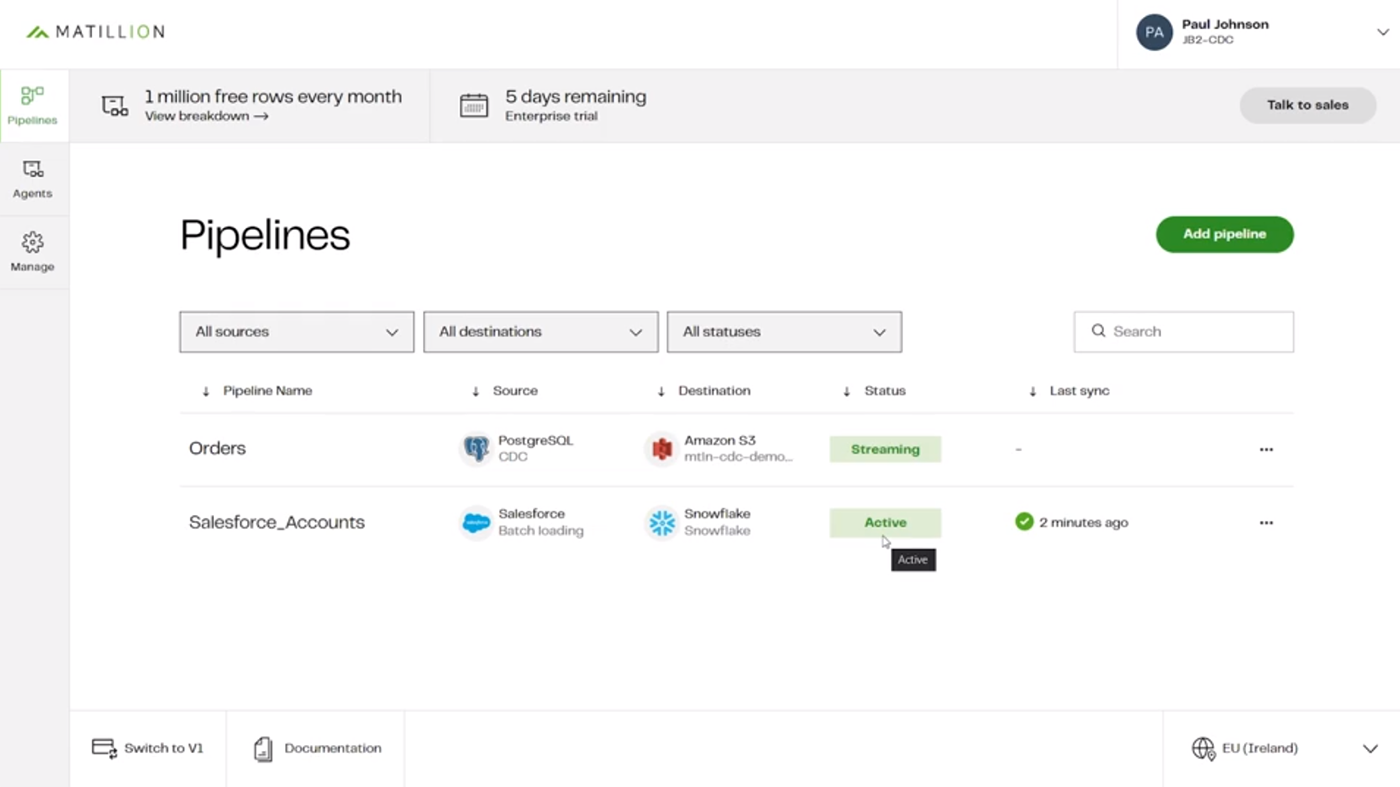Open the Orders pipeline
This screenshot has height=787, width=1400.
coord(217,448)
